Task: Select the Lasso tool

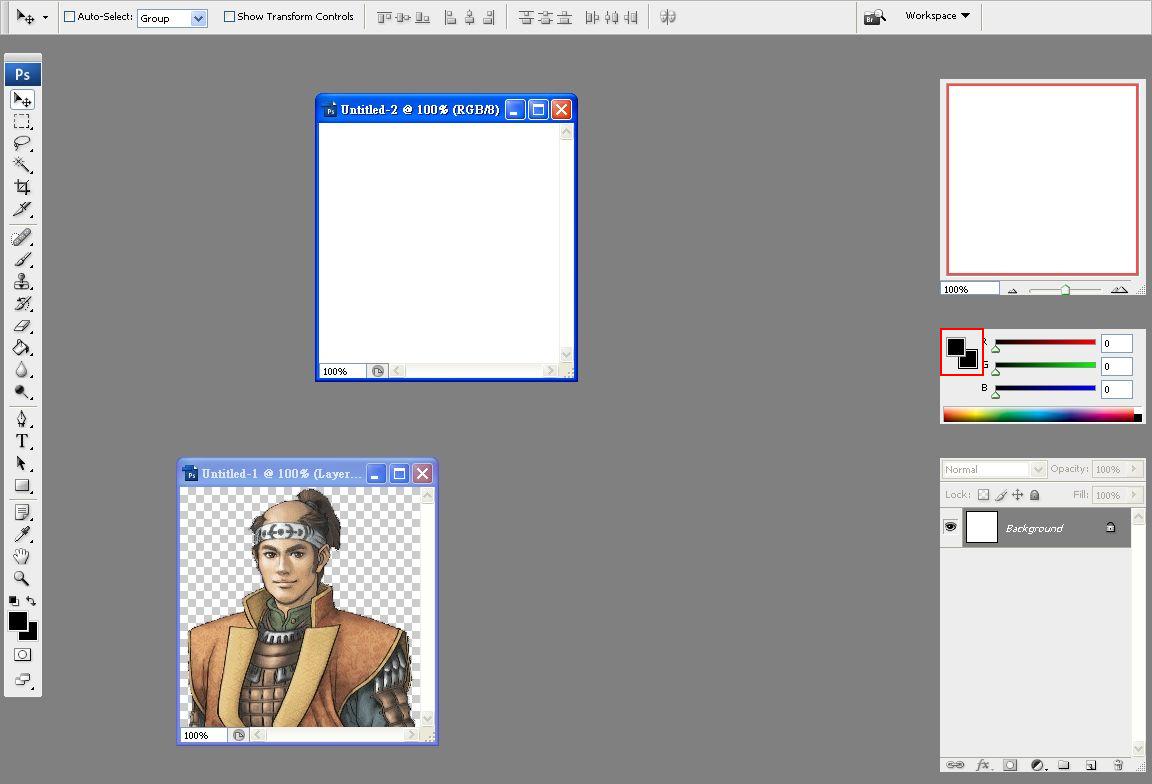Action: point(22,143)
